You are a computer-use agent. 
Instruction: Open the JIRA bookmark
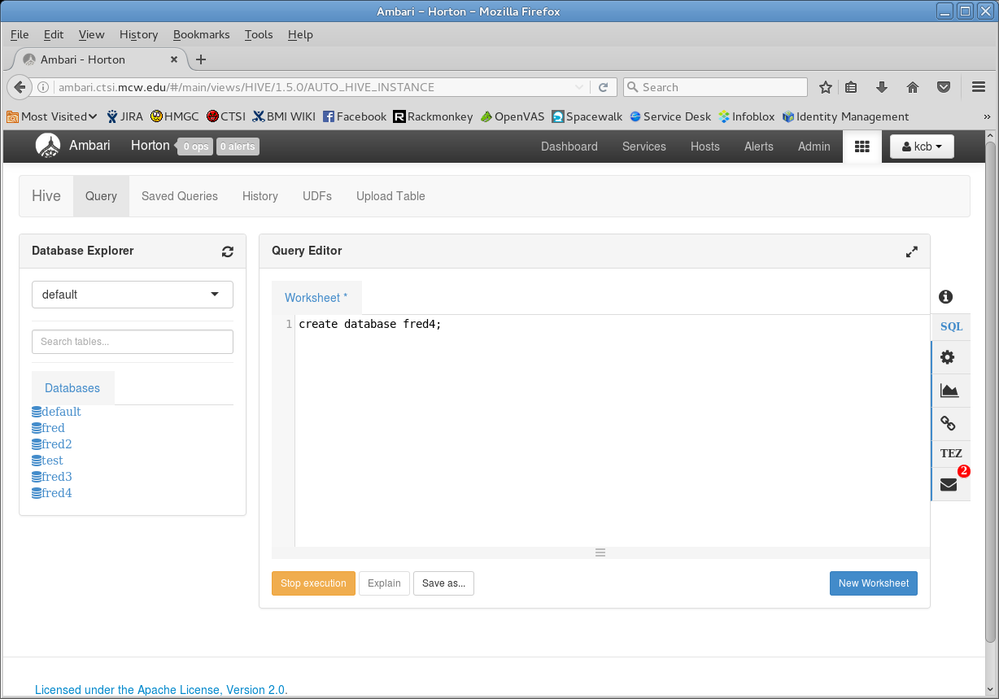[125, 117]
